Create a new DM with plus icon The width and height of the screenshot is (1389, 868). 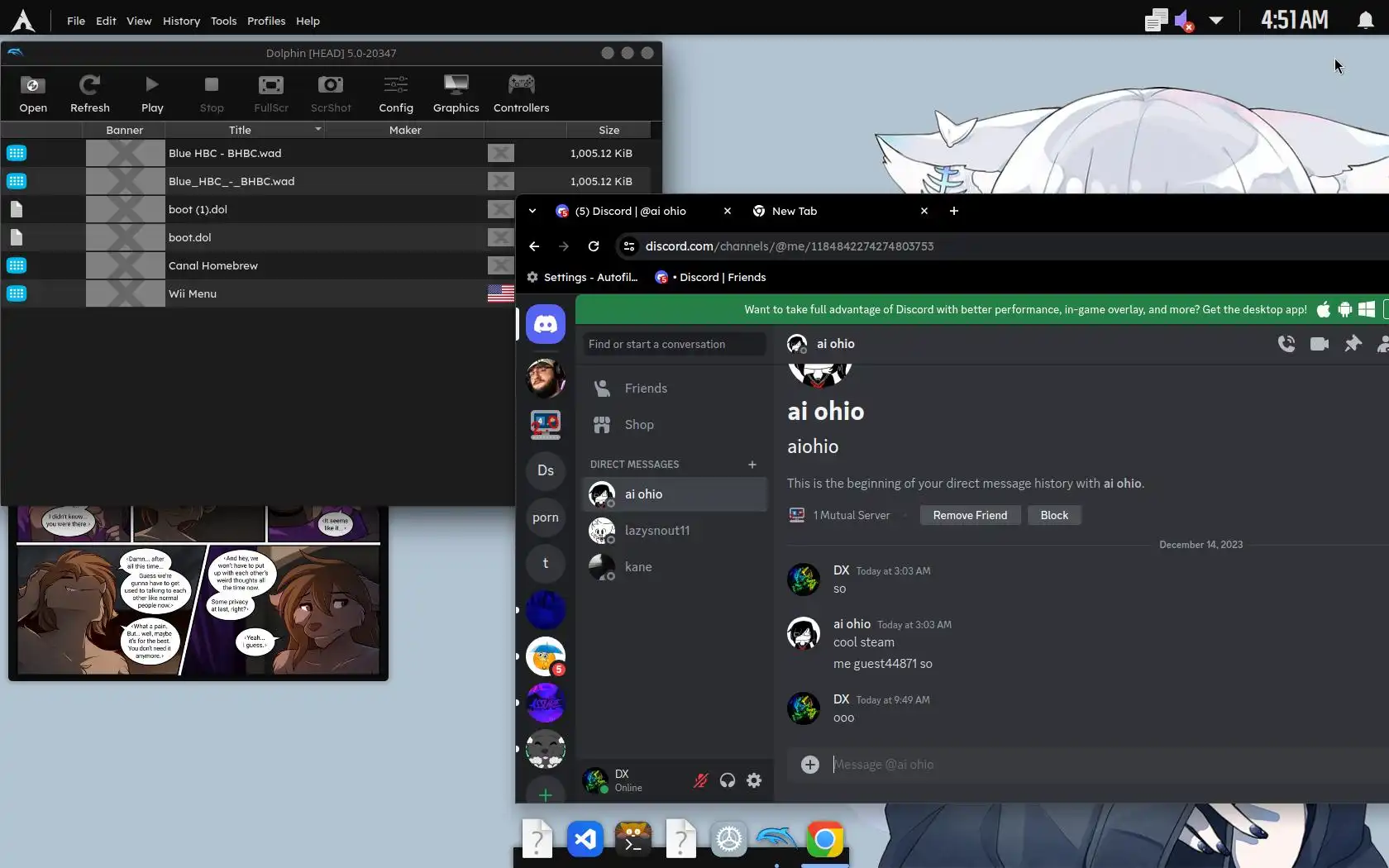point(752,465)
